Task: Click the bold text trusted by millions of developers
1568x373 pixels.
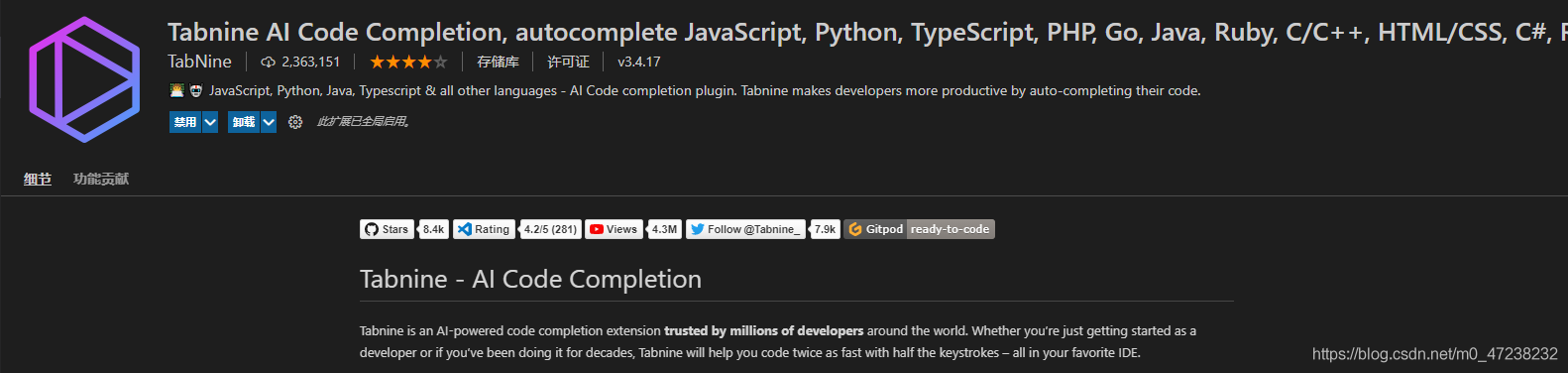Action: pos(763,331)
